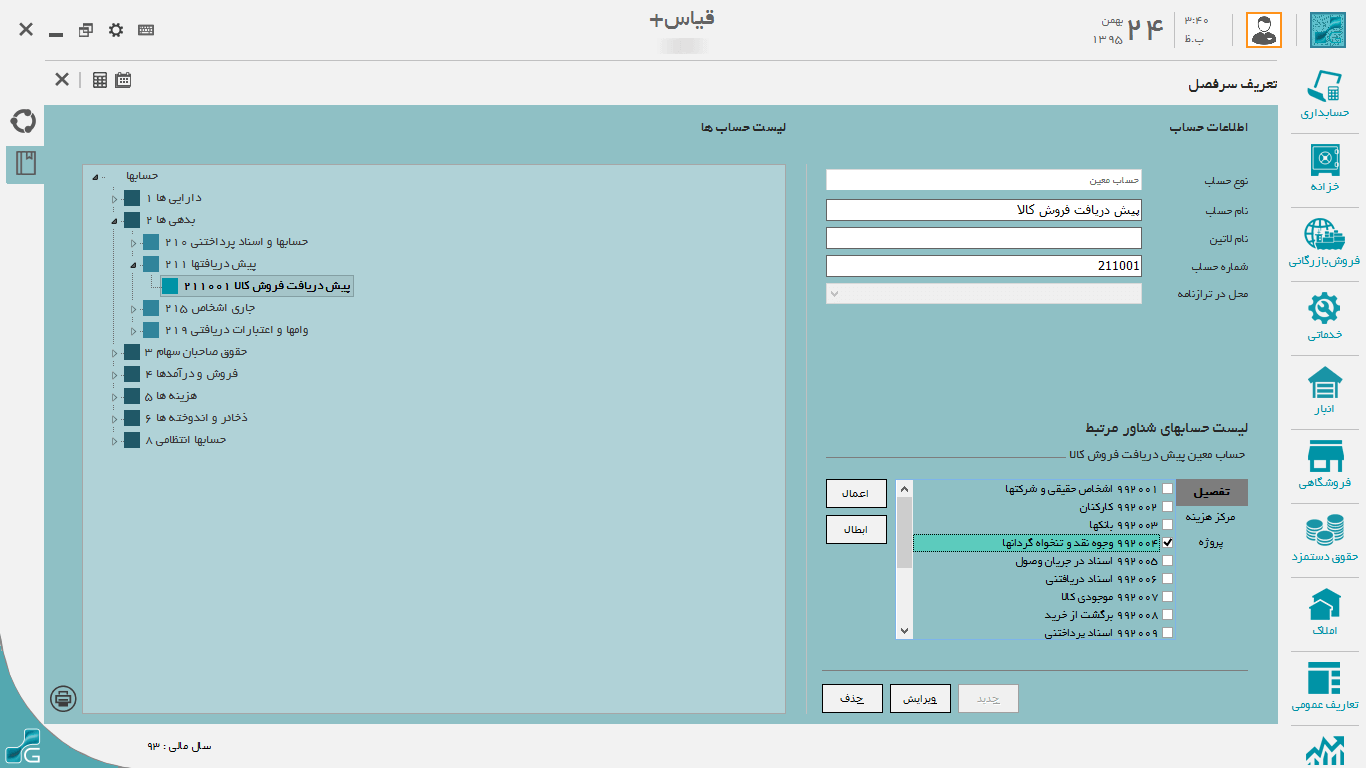Select the مرکز هزینه tab
The image size is (1366, 768).
pyautogui.click(x=1210, y=517)
